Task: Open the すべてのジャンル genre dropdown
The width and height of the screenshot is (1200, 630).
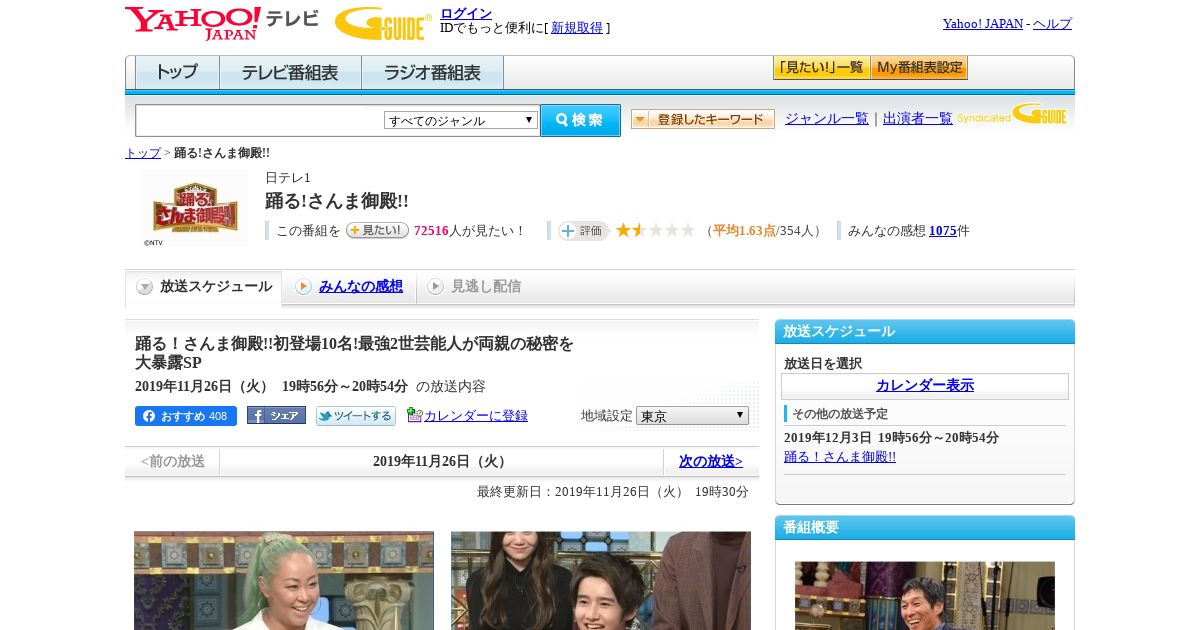Action: (461, 120)
